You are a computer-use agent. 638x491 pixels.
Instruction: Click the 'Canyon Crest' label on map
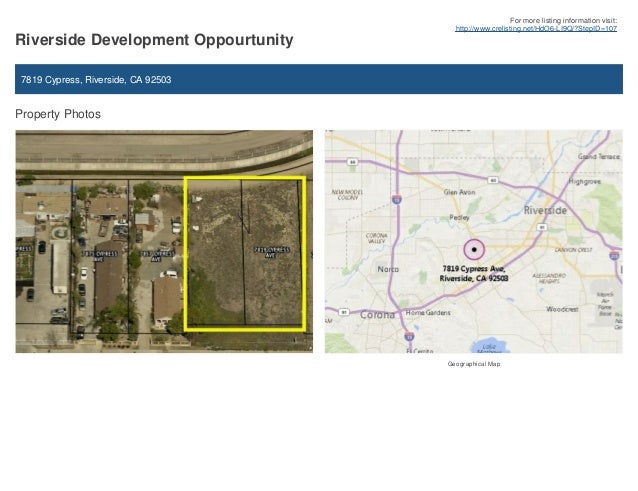(x=574, y=250)
